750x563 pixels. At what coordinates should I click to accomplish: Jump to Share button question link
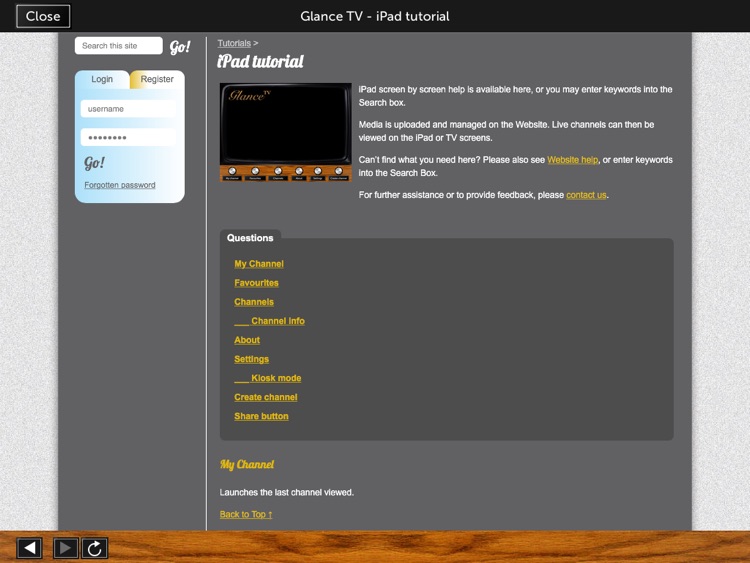[261, 416]
